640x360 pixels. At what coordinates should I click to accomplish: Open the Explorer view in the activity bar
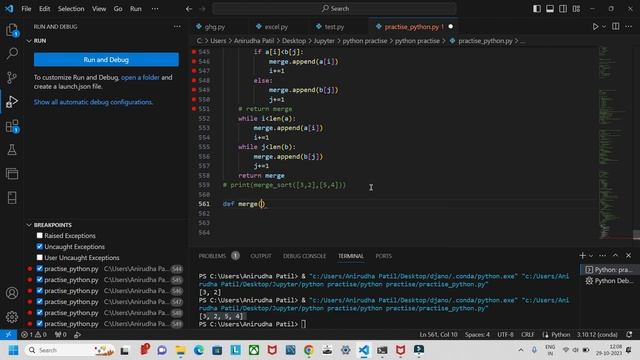pos(12,30)
